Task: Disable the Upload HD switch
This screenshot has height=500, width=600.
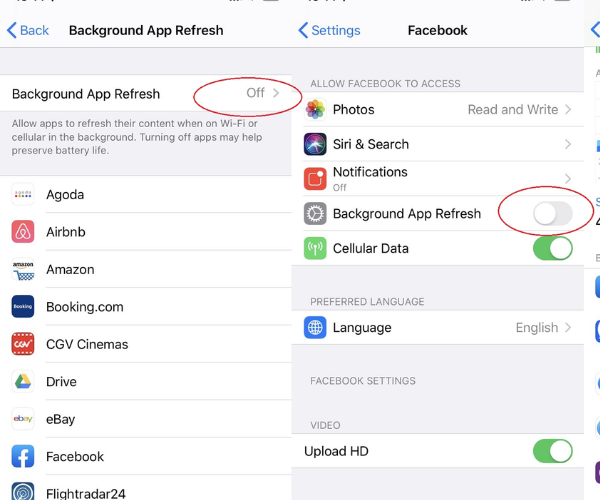Action: pyautogui.click(x=552, y=451)
